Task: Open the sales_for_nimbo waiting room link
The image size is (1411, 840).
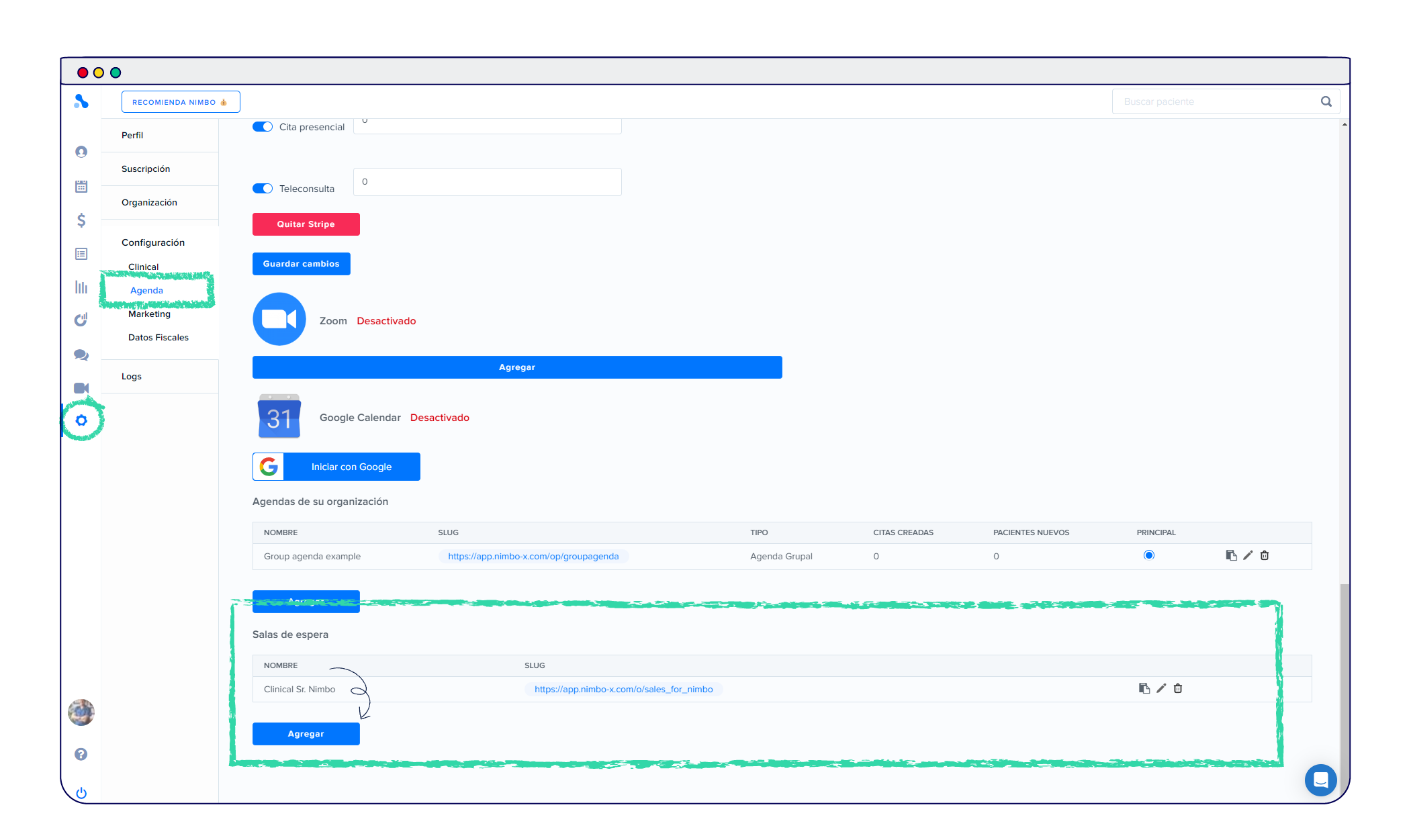Action: (x=623, y=689)
